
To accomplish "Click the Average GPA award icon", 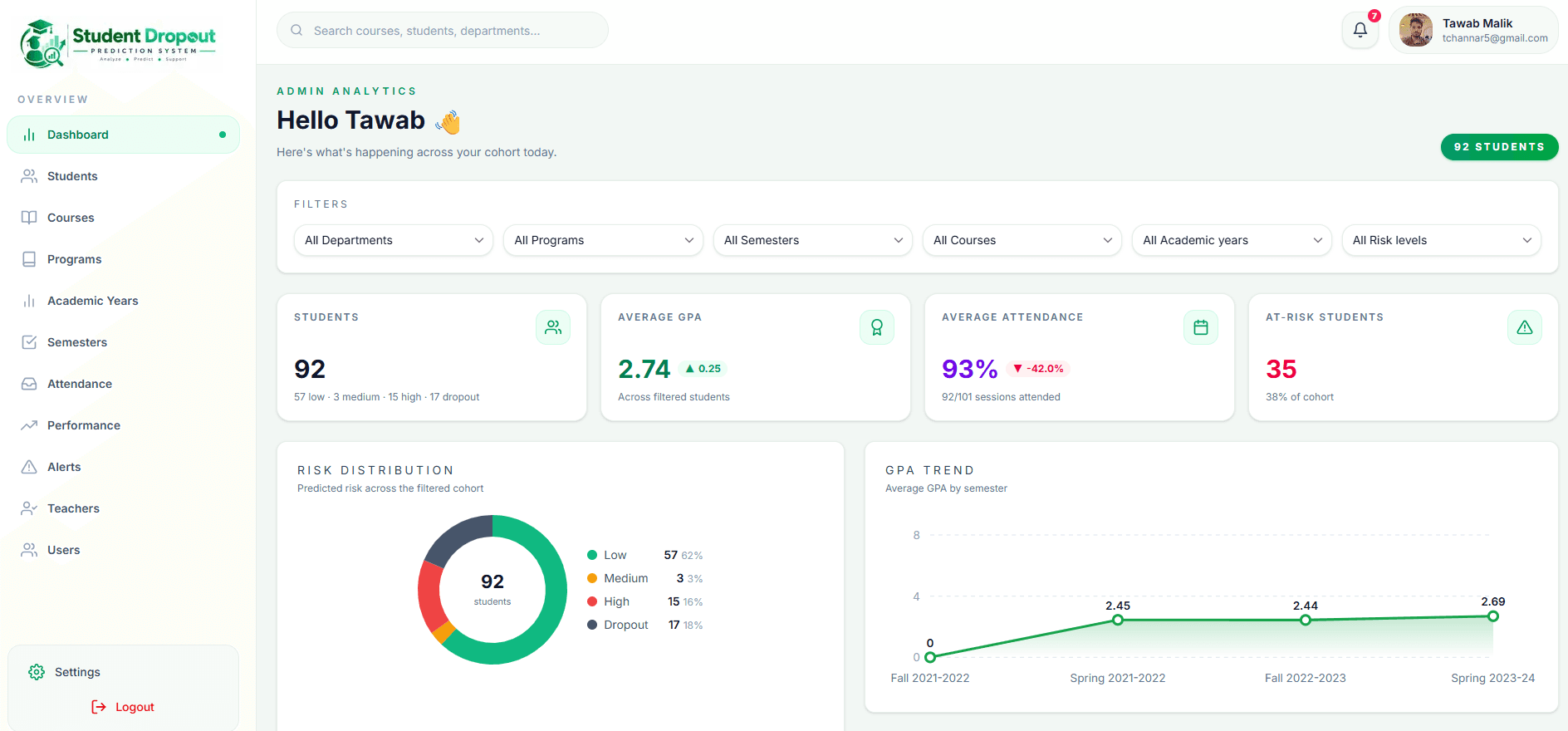I will (x=877, y=327).
